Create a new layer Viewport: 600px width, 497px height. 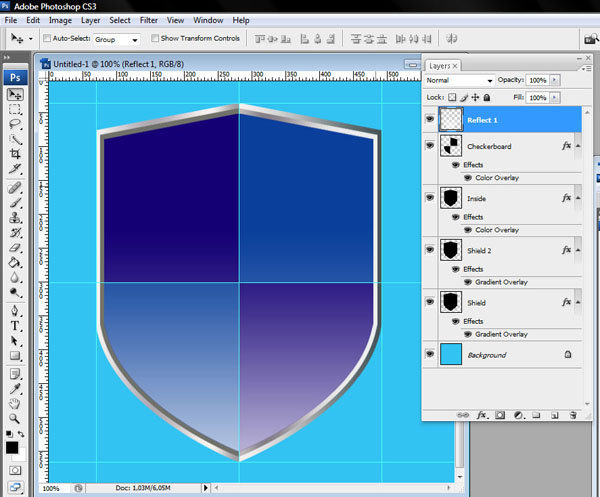[554, 415]
